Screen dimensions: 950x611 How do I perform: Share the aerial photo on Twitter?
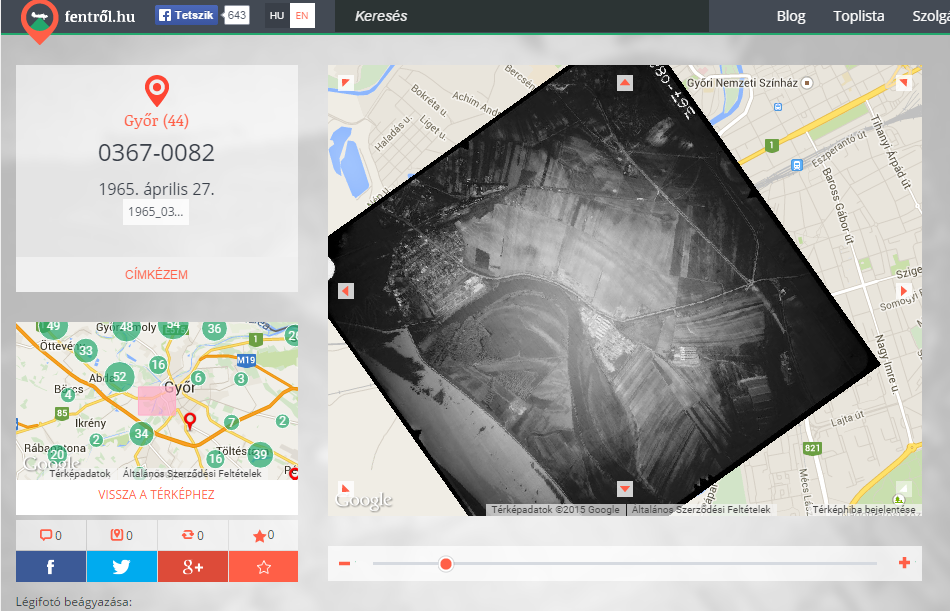(122, 567)
